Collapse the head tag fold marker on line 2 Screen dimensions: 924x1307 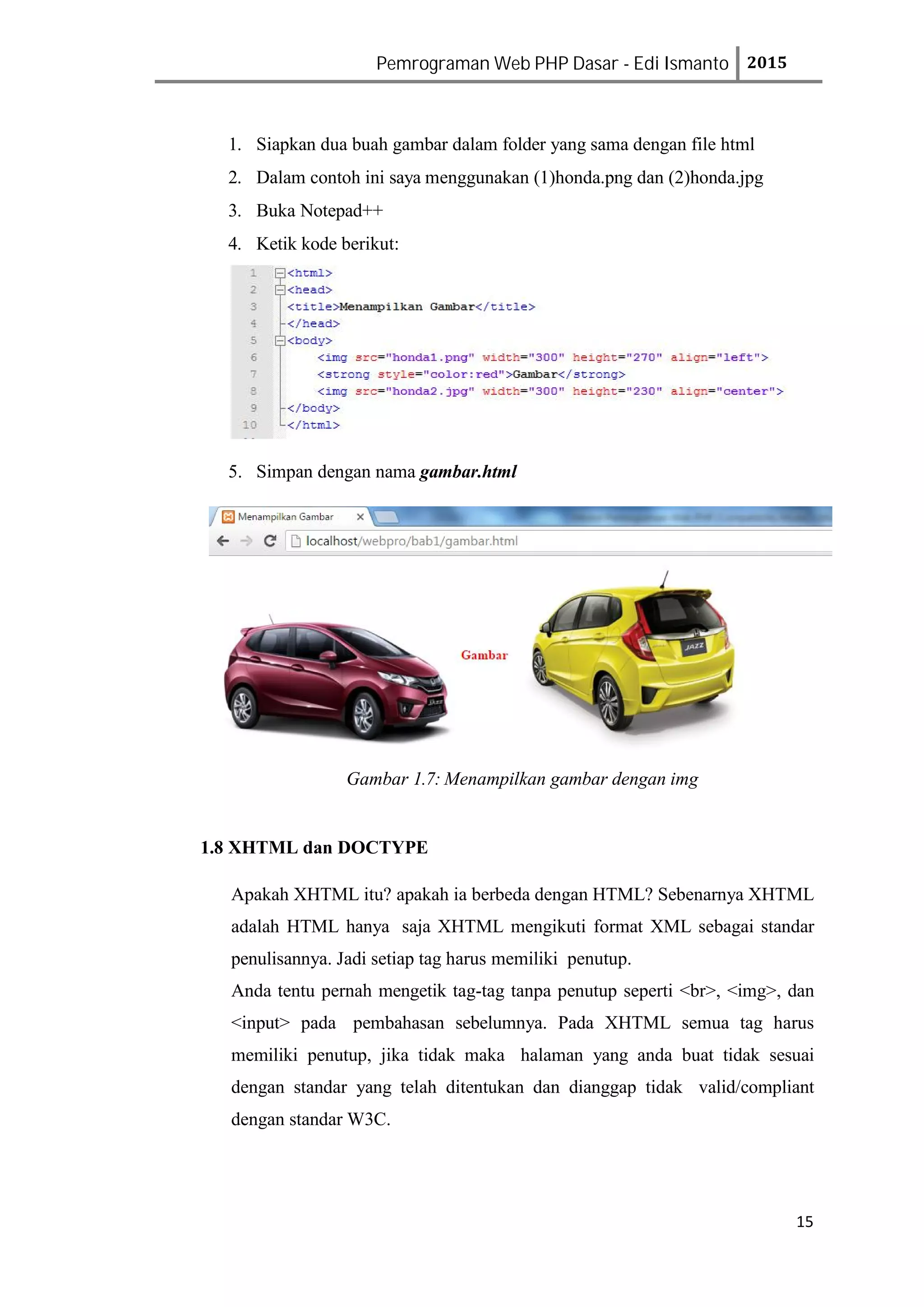[279, 290]
